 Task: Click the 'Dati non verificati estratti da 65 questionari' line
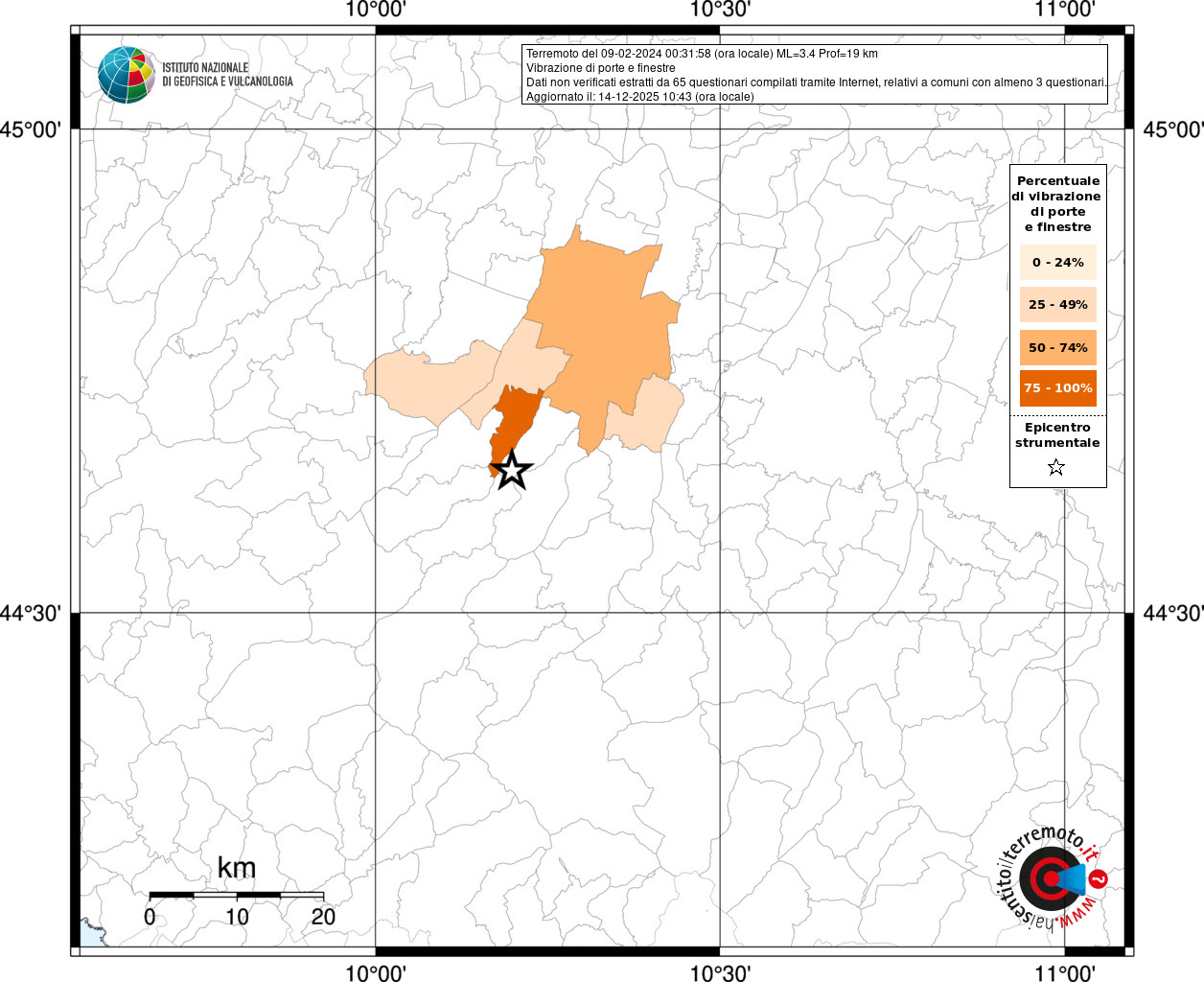[x=817, y=82]
